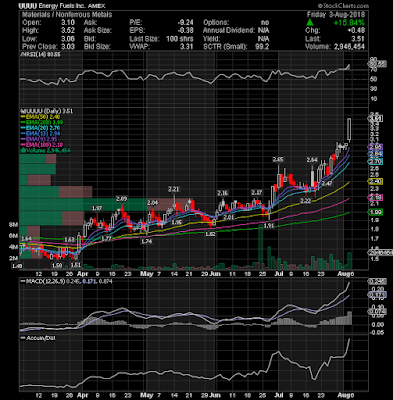Click the 1.77 low price annotation

pos(107,239)
